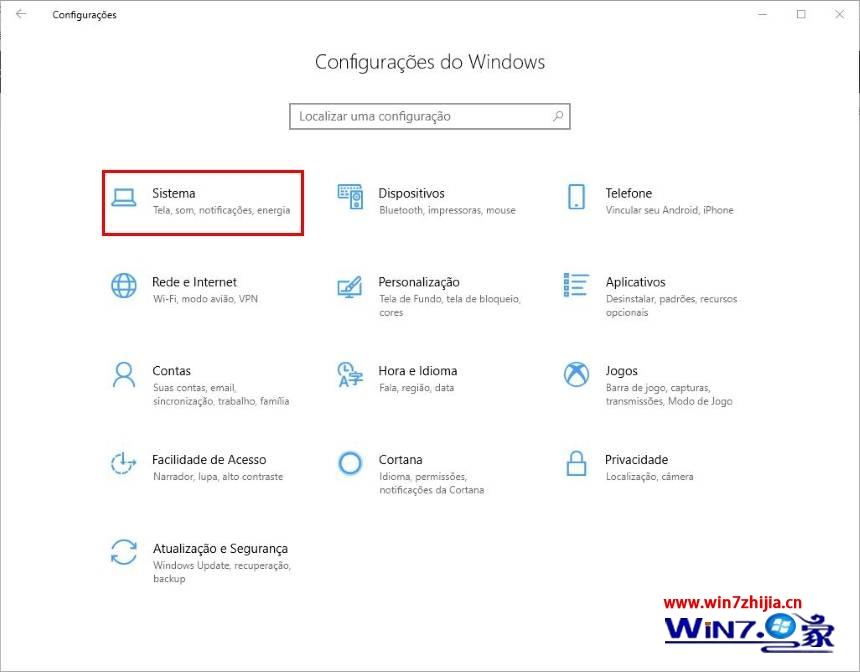
Task: Click 'Tela de Fundo, tela de bloqueio' description
Action: 450,306
